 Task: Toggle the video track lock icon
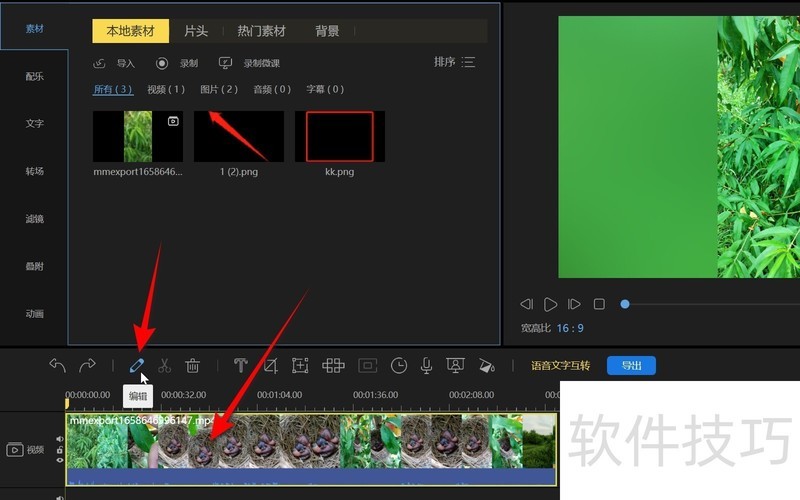click(x=59, y=450)
